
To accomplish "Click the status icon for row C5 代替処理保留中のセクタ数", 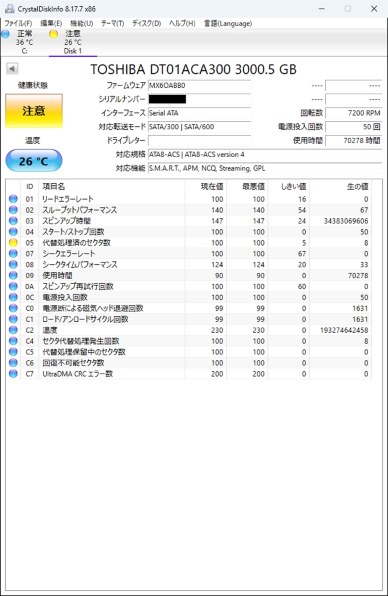I will [x=13, y=352].
